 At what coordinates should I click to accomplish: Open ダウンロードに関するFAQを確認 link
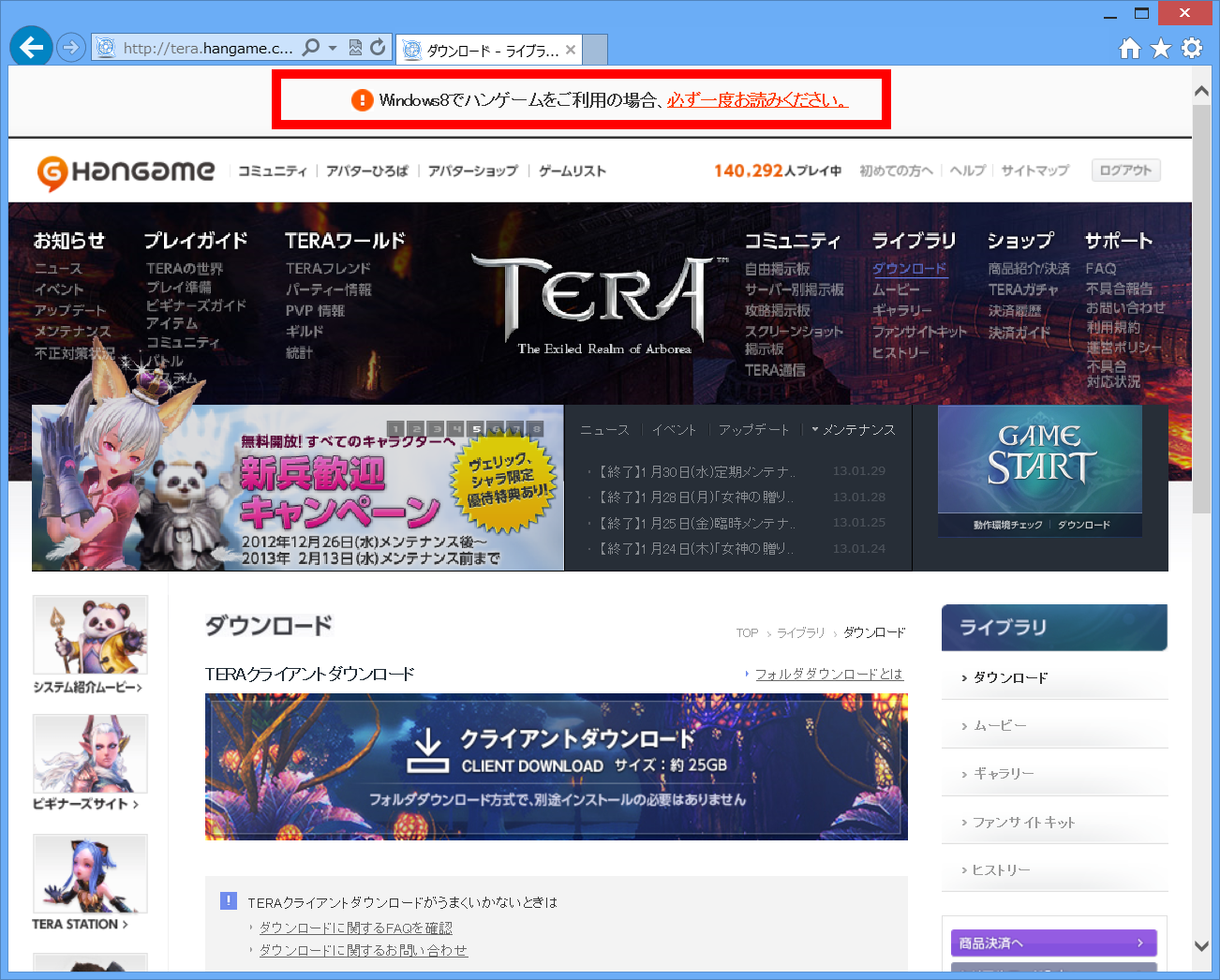pyautogui.click(x=356, y=928)
